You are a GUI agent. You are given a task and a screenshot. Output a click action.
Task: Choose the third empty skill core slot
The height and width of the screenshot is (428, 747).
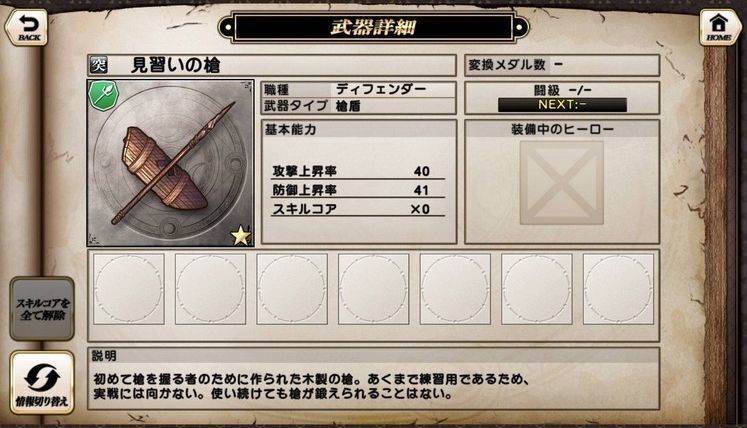[292, 289]
